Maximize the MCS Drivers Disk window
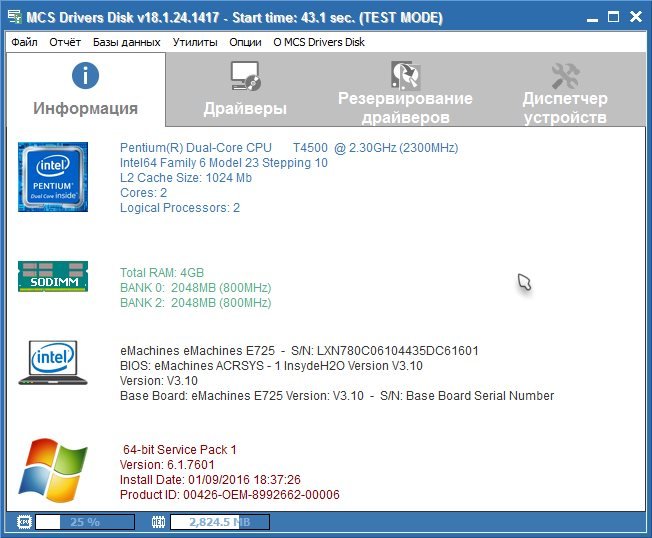This screenshot has height=538, width=652. (x=613, y=17)
